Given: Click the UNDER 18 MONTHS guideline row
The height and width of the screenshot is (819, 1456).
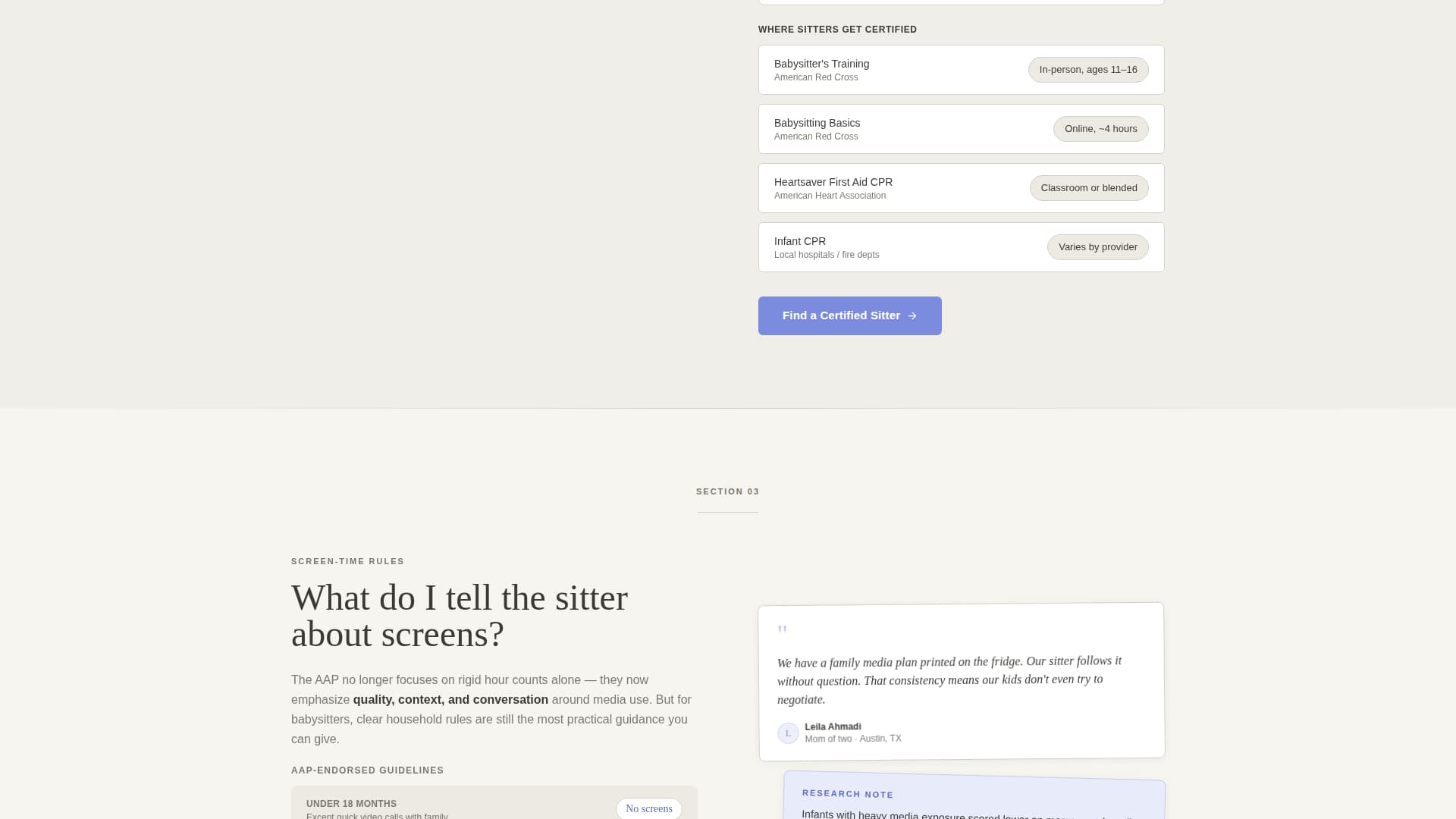Looking at the screenshot, I should click(x=494, y=803).
